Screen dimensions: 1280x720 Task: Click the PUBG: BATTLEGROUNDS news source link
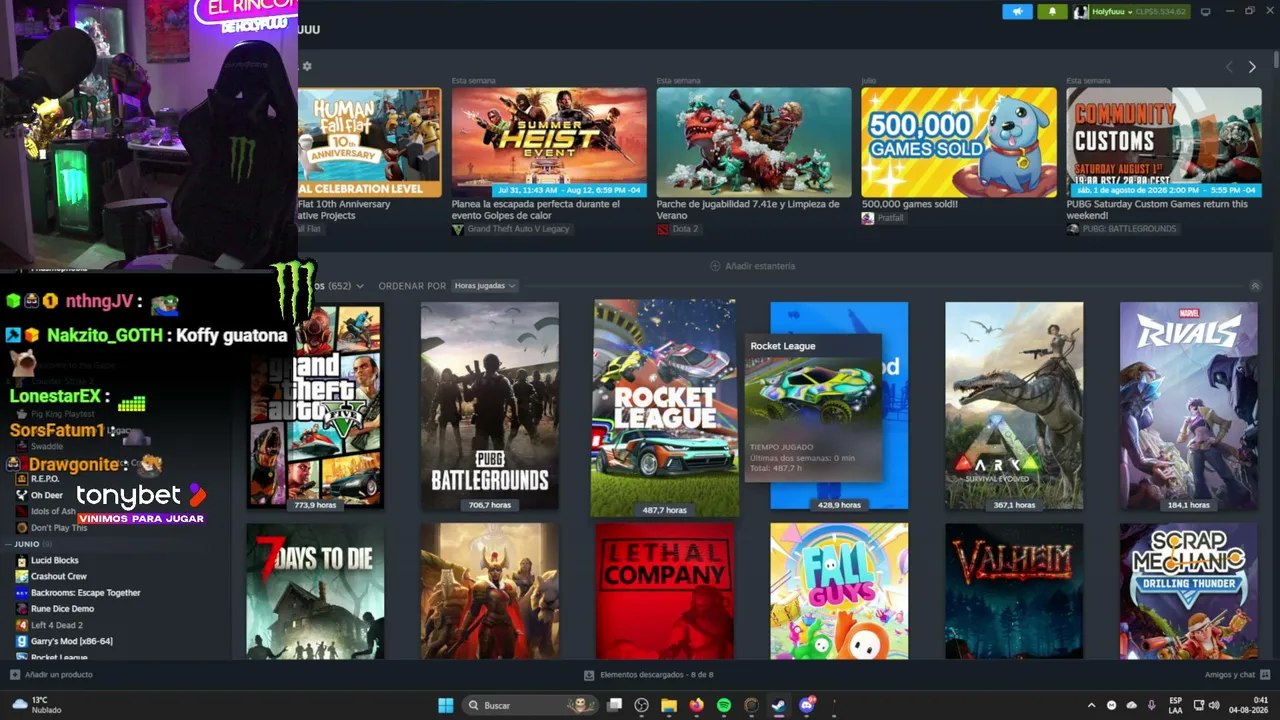(1129, 229)
